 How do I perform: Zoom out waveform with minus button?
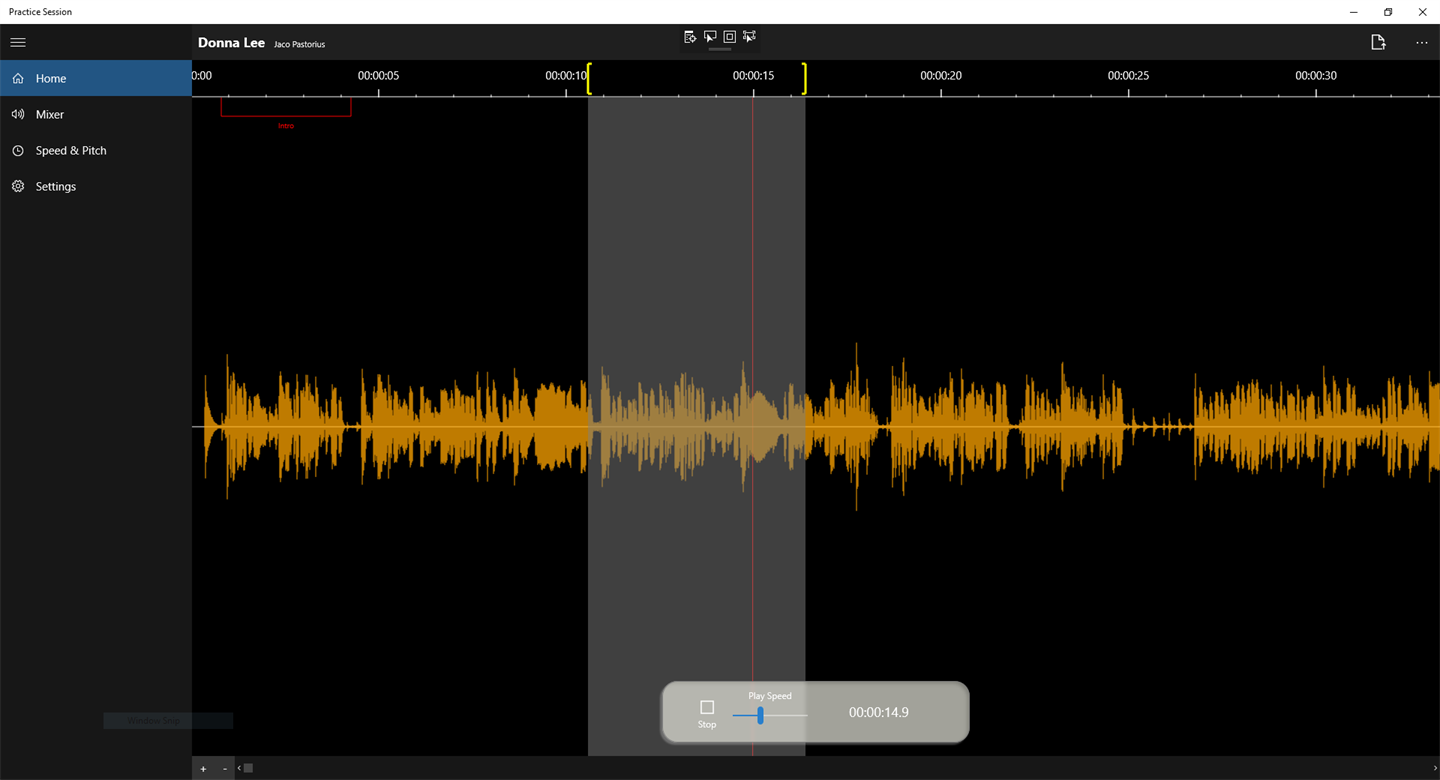click(225, 769)
